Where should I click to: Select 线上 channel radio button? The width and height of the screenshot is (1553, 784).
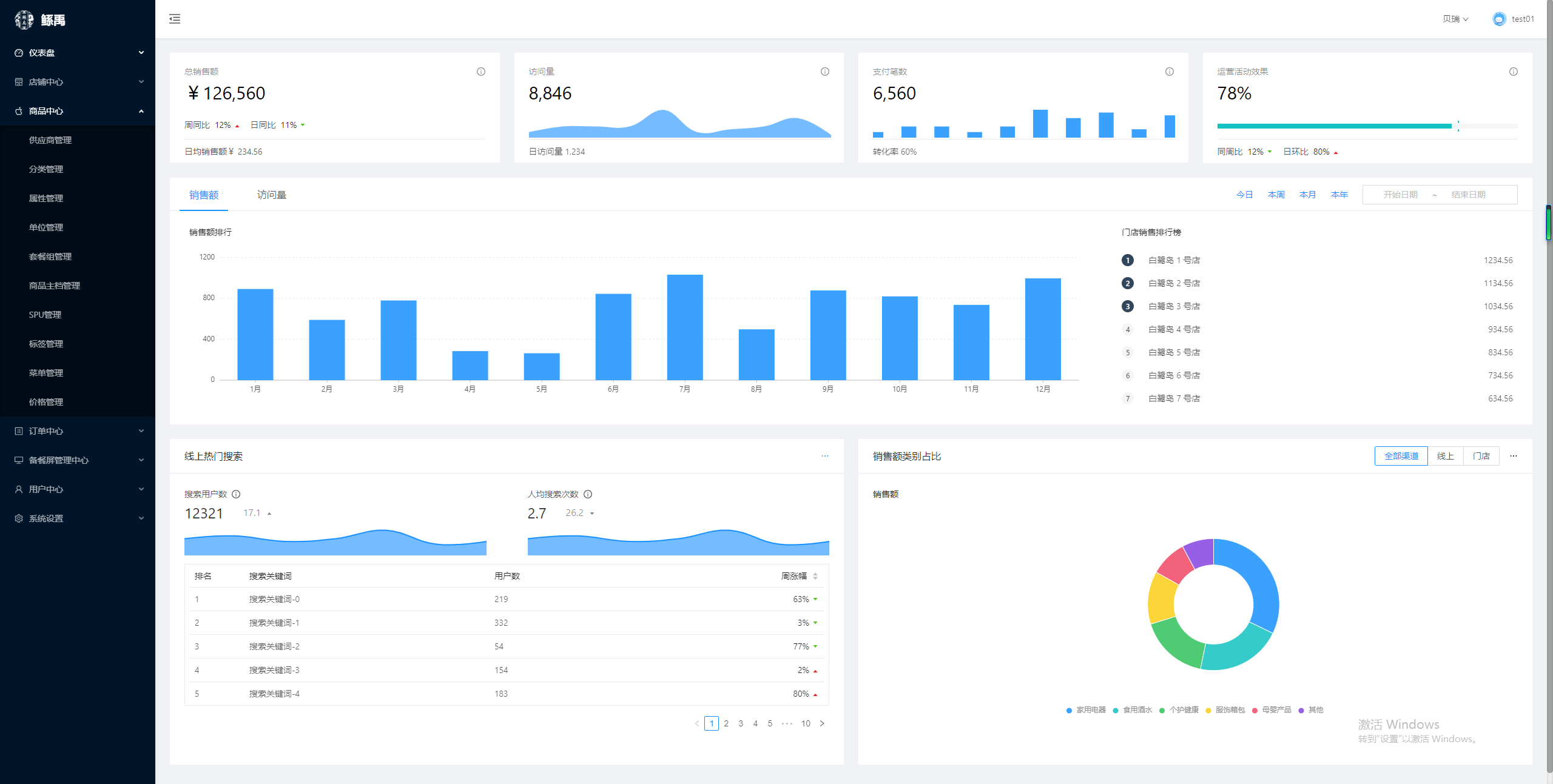(1445, 456)
